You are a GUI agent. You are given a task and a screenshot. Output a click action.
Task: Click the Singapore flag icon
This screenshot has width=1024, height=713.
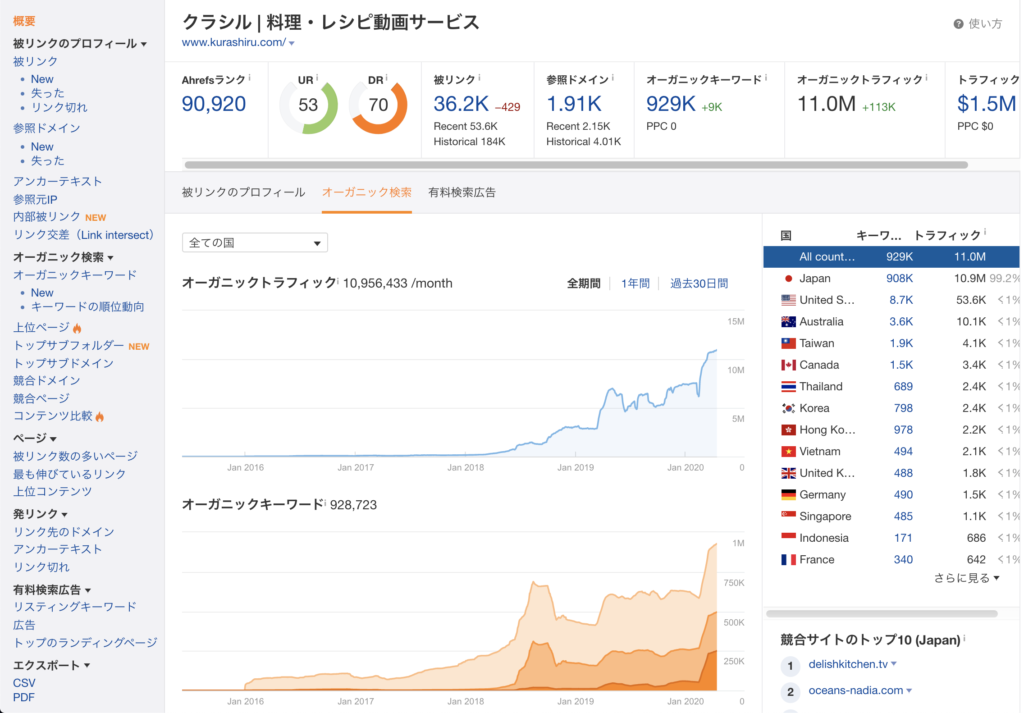click(x=788, y=516)
